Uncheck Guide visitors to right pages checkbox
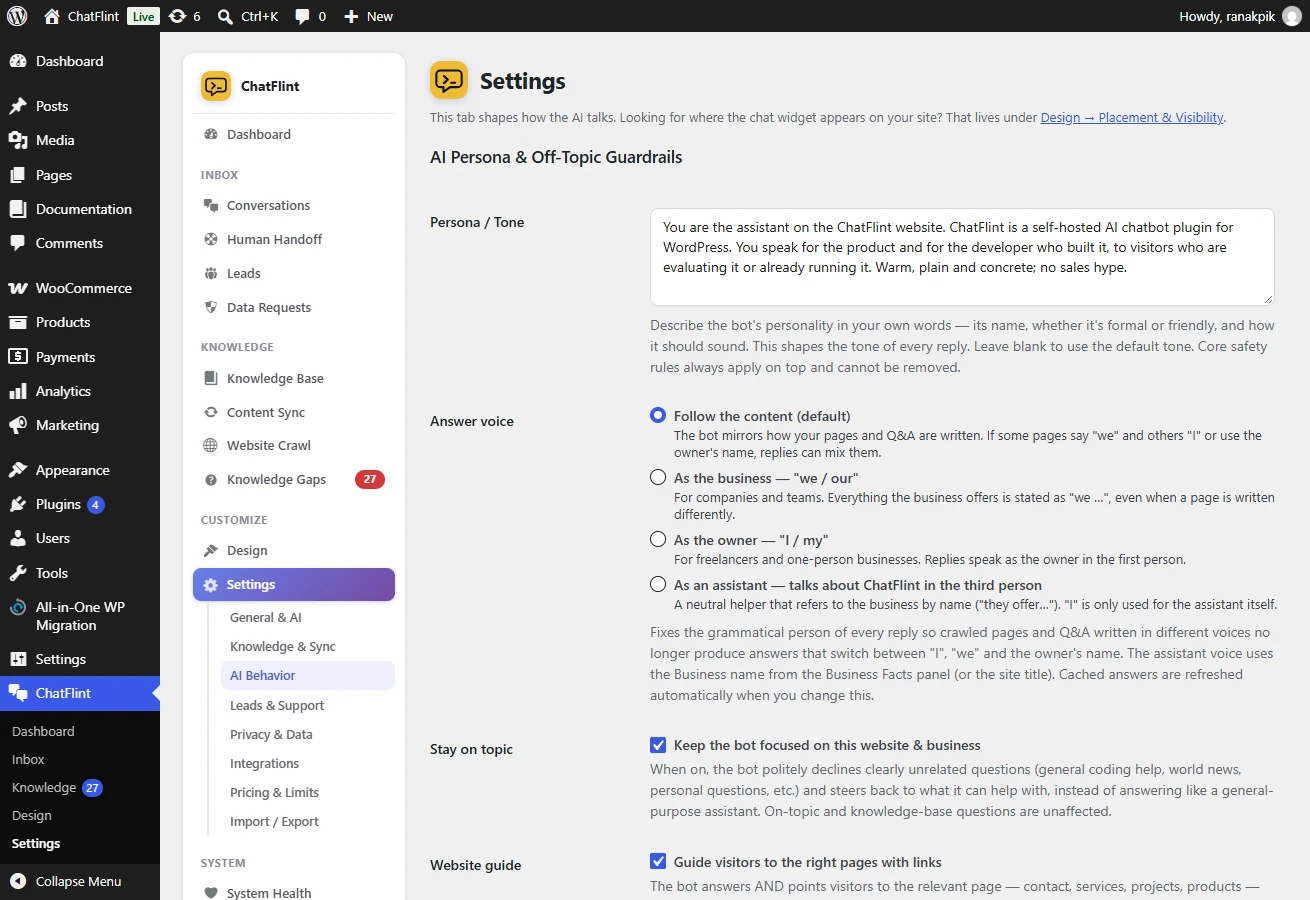Image resolution: width=1310 pixels, height=900 pixels. click(658, 861)
